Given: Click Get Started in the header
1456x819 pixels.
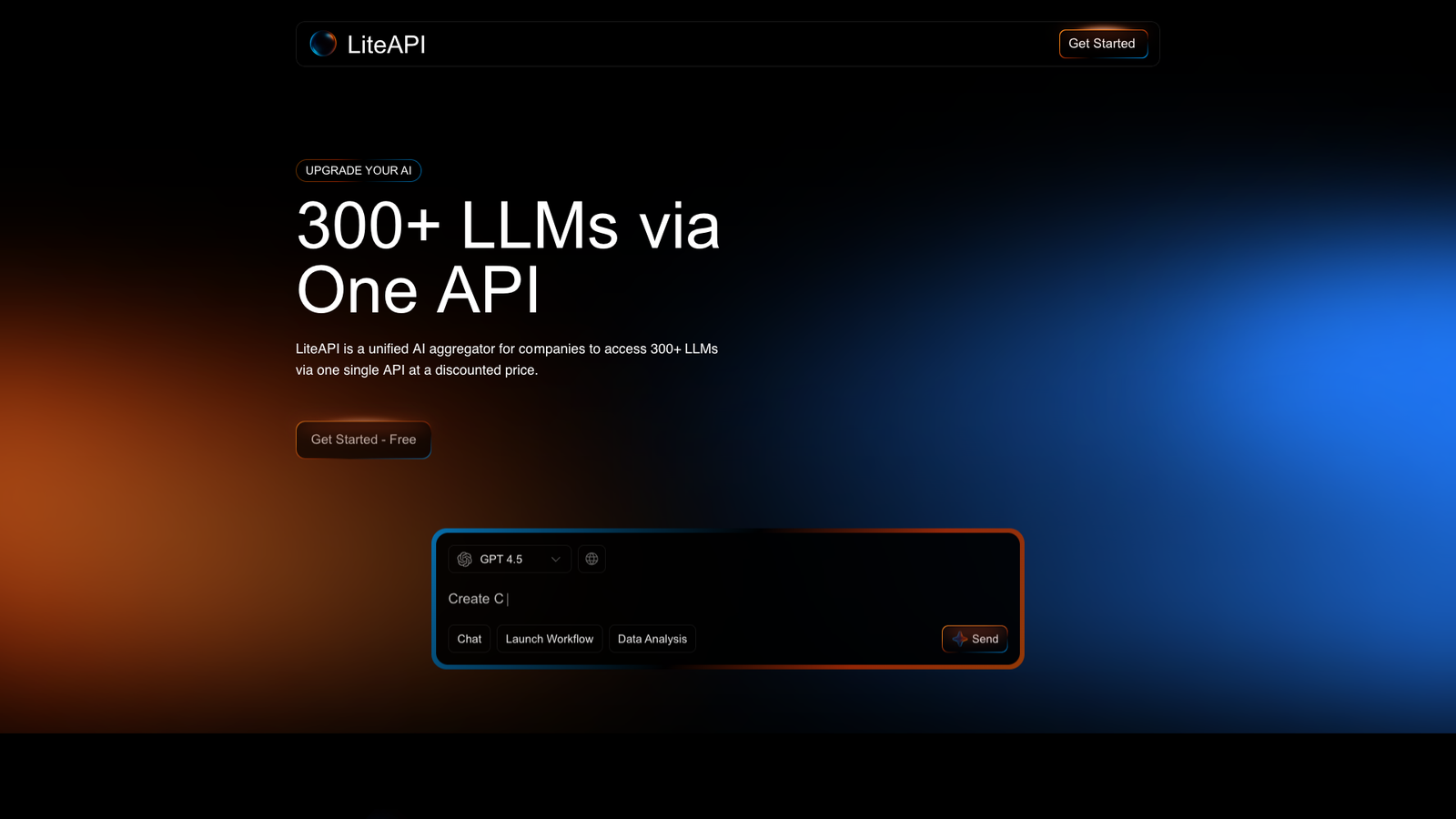Looking at the screenshot, I should (x=1103, y=44).
